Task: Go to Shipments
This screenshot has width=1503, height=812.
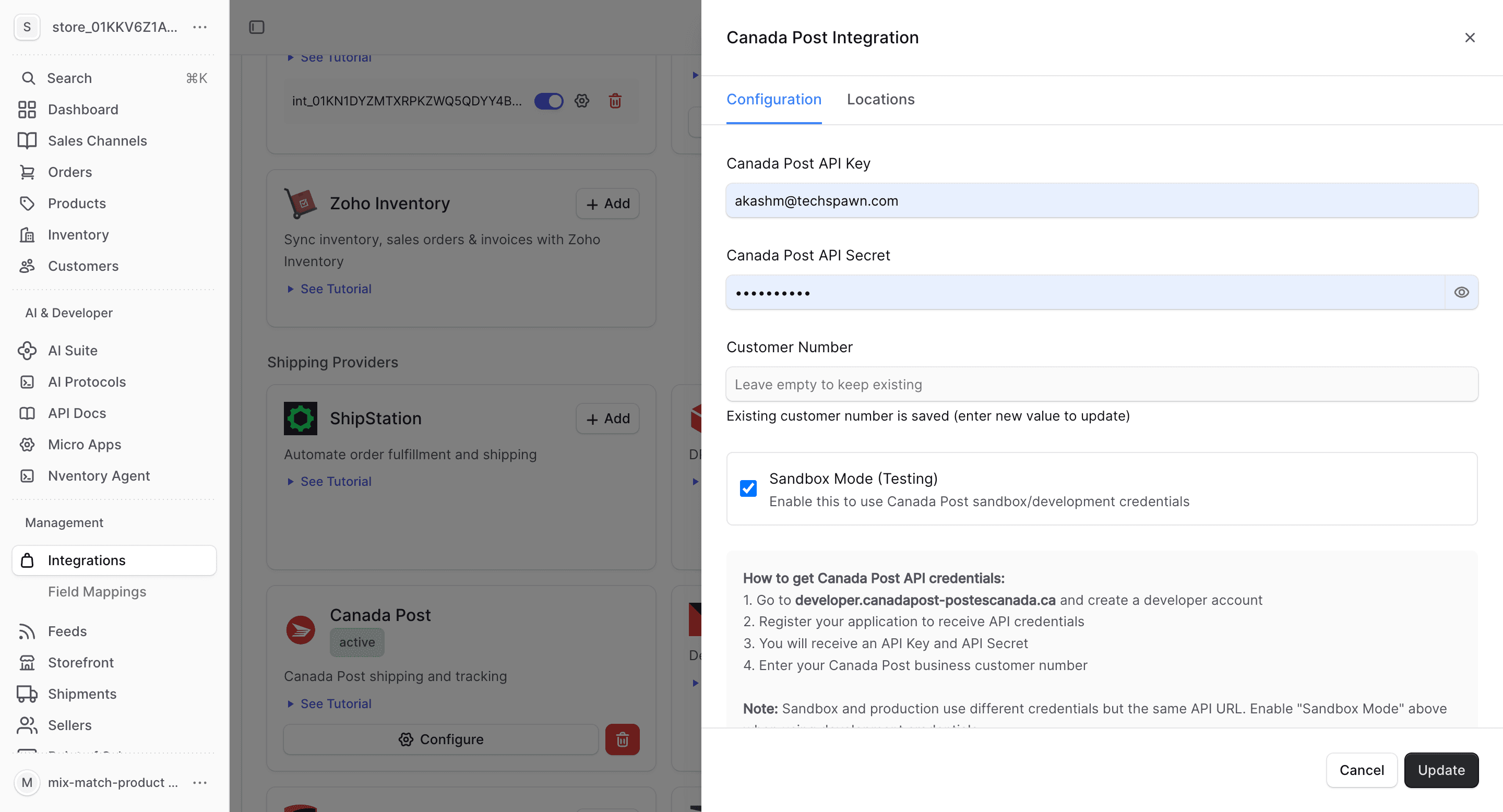Action: tap(114, 694)
